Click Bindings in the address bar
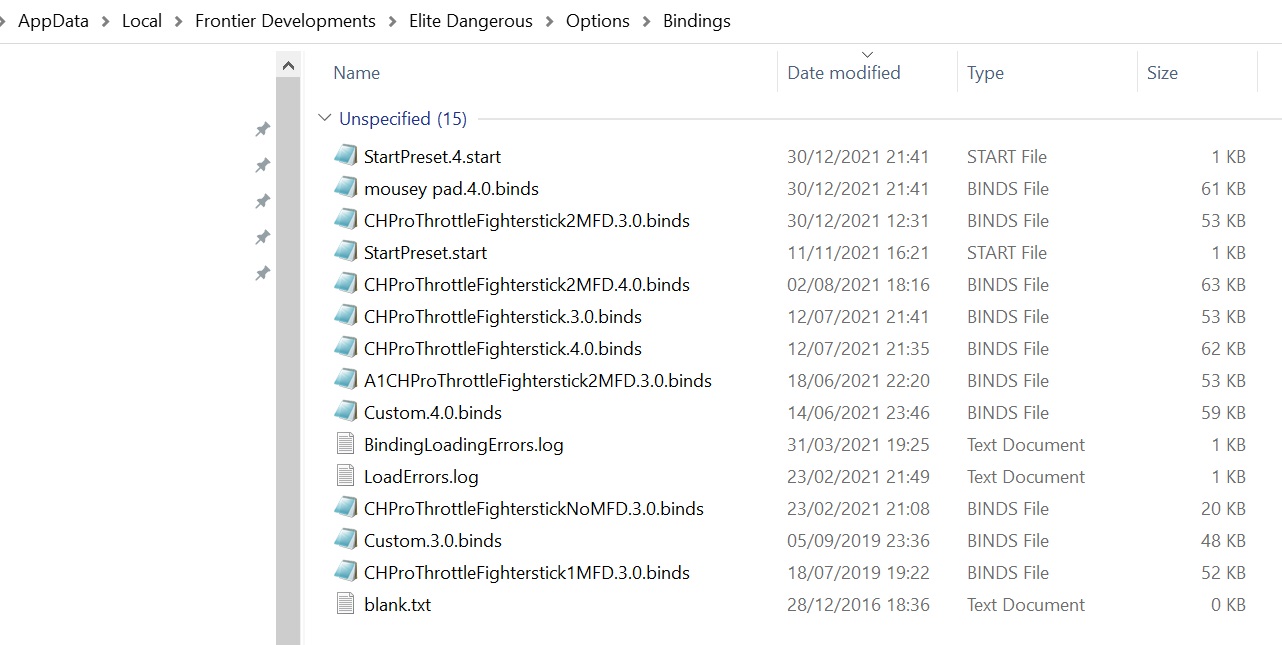Image resolution: width=1282 pixels, height=645 pixels. point(697,21)
